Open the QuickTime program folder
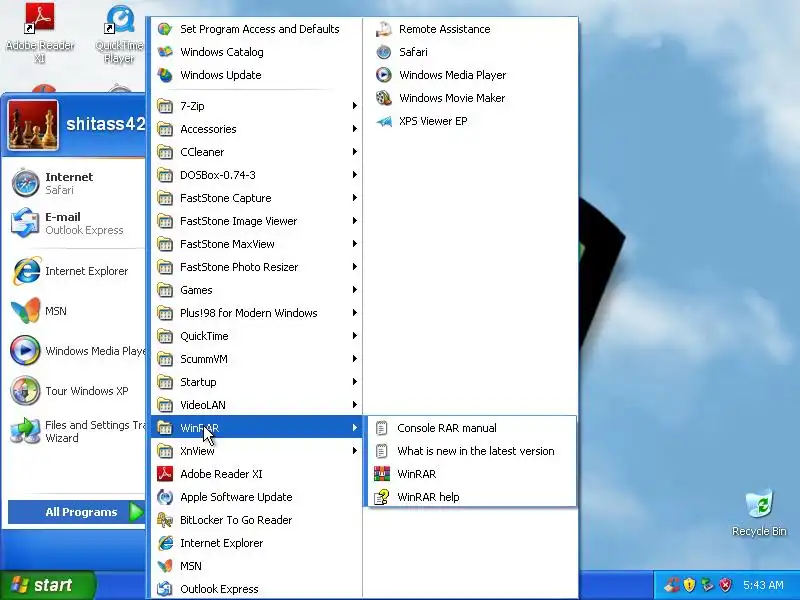Screen dimensions: 800x600 (x=256, y=336)
